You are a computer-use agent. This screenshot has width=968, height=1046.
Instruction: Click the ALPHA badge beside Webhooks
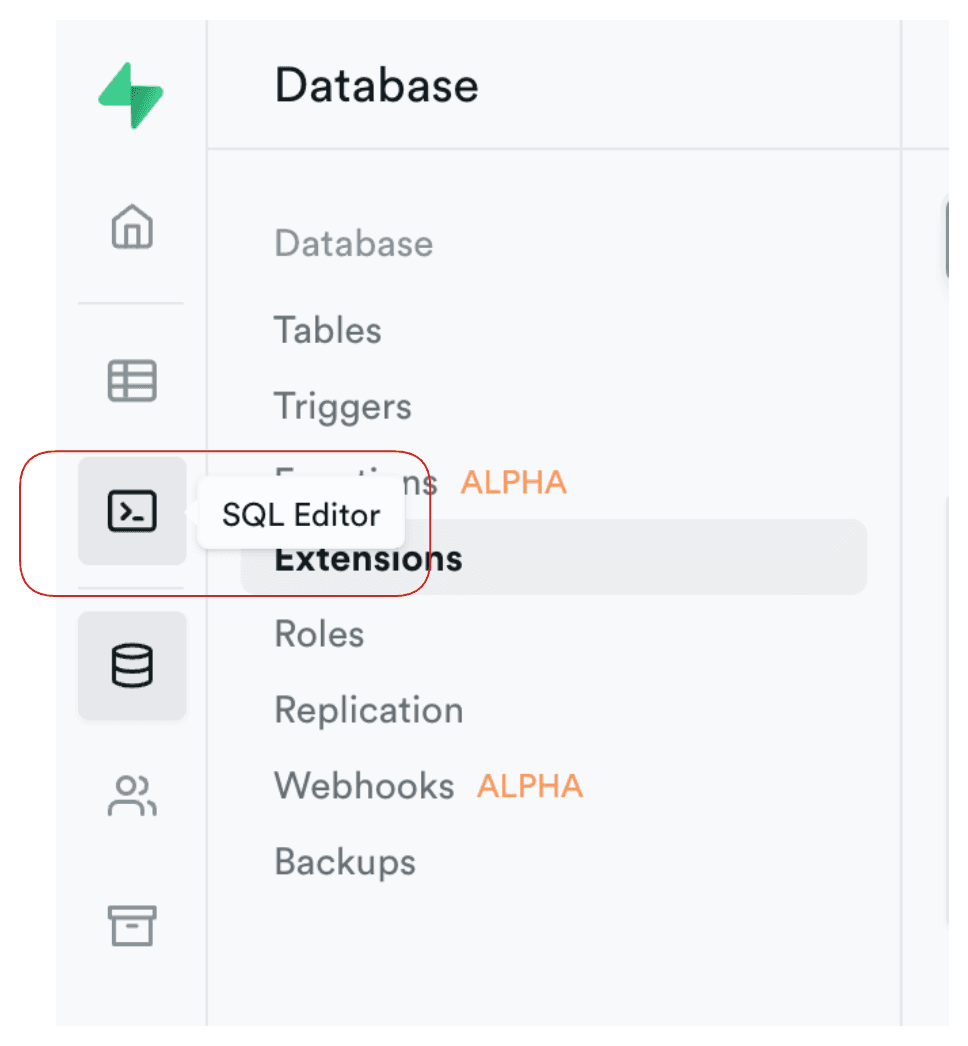click(530, 786)
